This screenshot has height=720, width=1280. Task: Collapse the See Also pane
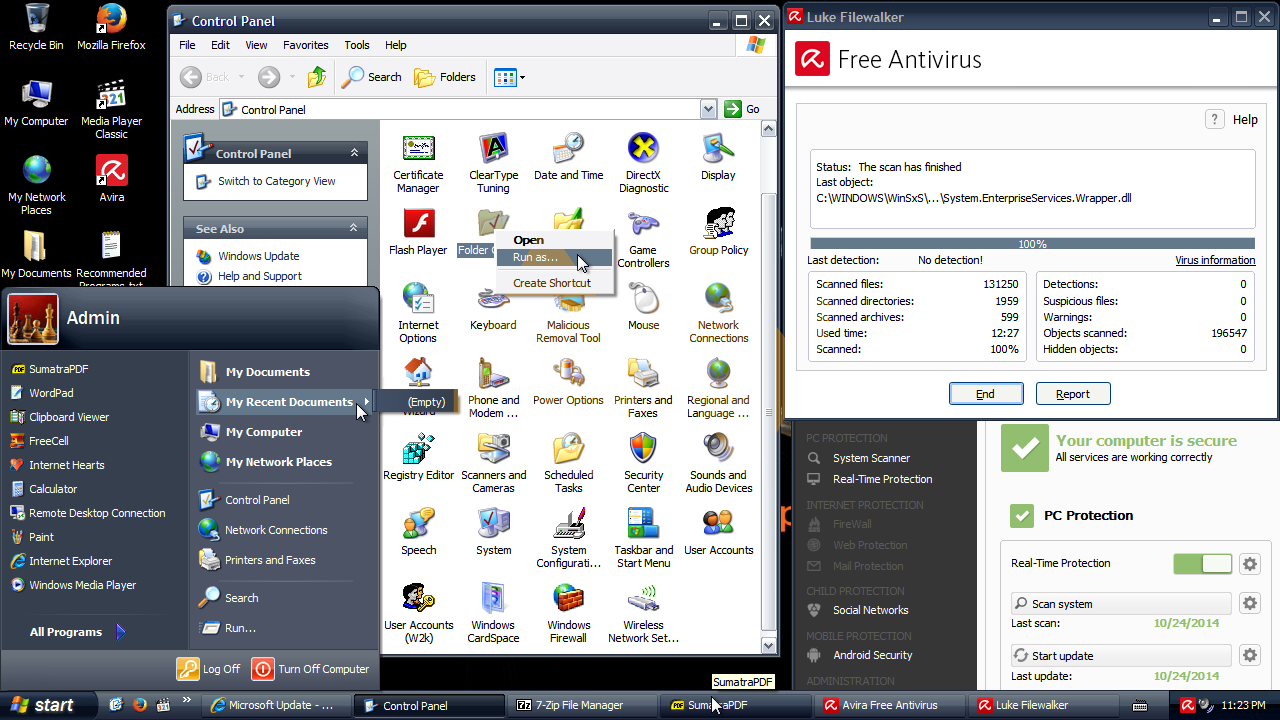354,228
